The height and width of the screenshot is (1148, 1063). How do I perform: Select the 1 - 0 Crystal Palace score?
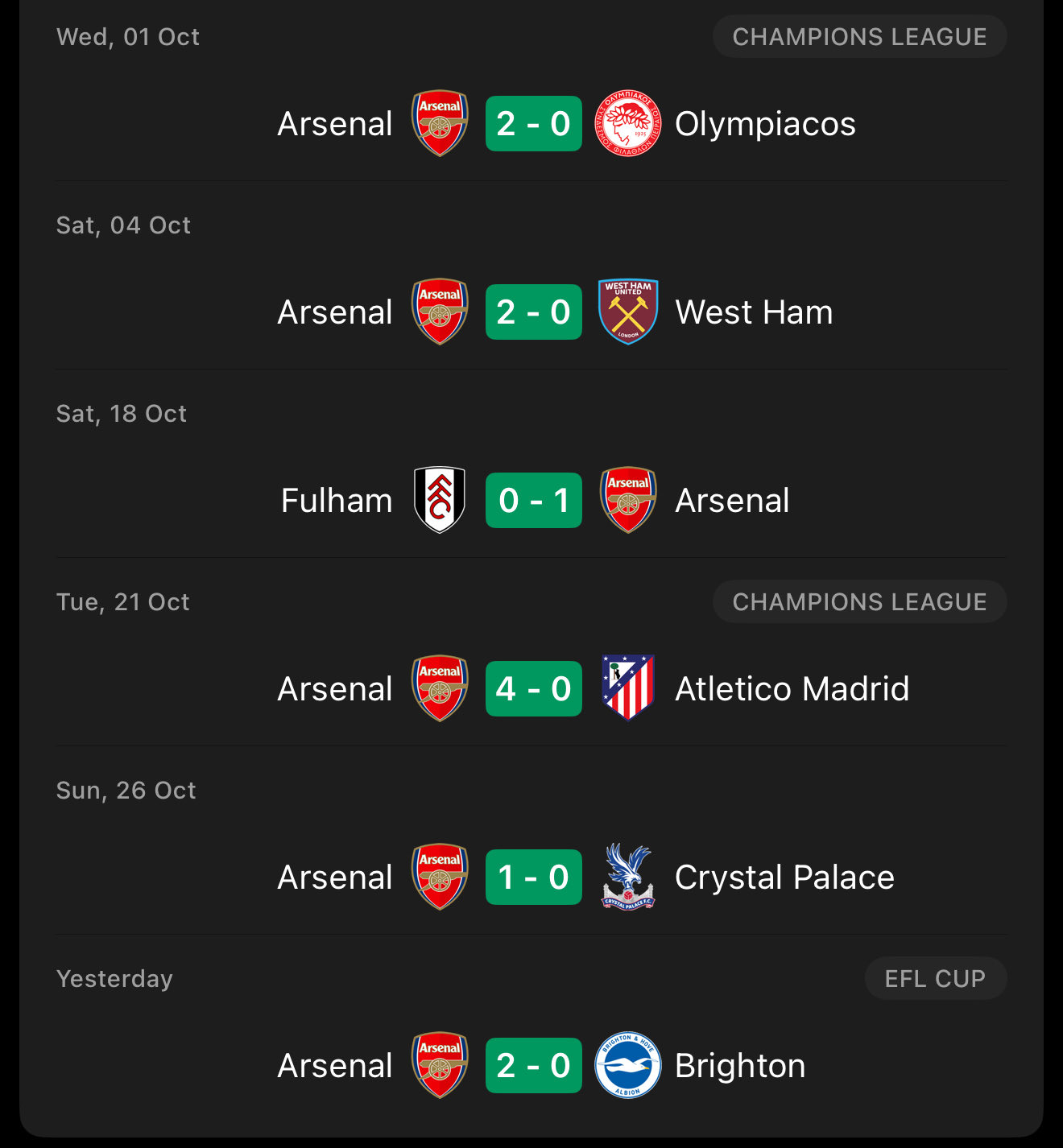pos(533,878)
